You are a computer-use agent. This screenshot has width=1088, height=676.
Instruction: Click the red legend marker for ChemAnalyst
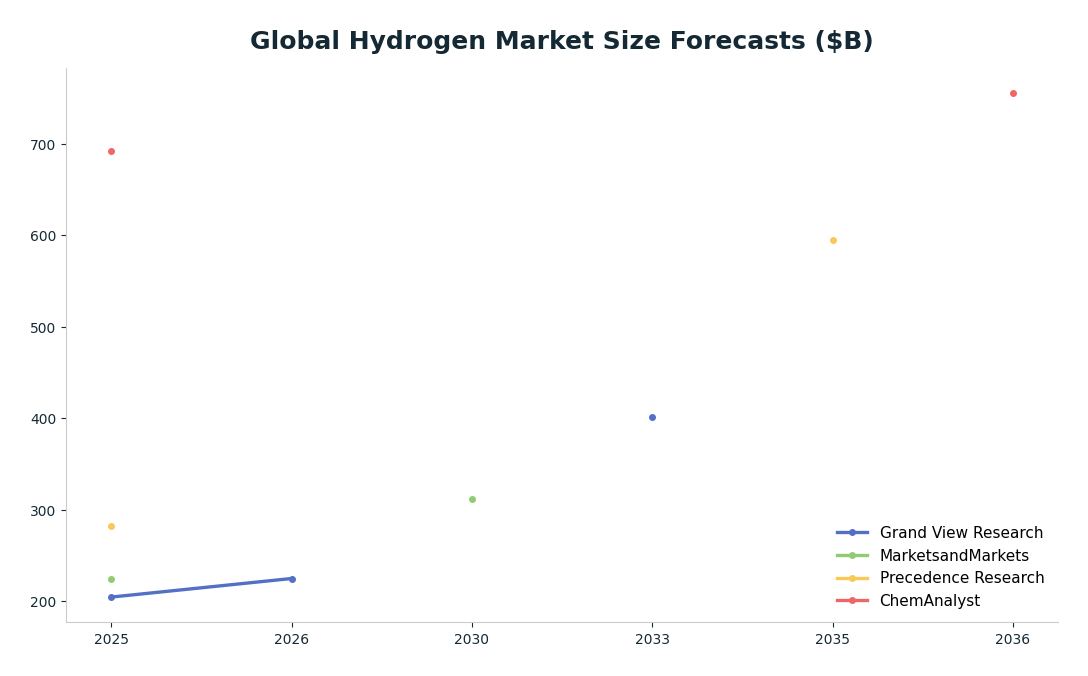(853, 601)
